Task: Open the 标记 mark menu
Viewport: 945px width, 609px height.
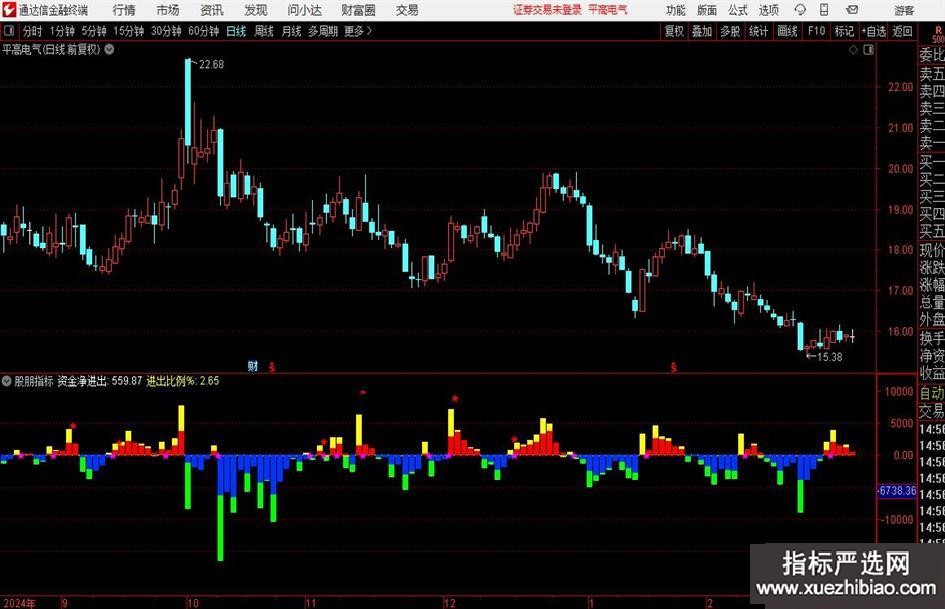Action: click(844, 31)
